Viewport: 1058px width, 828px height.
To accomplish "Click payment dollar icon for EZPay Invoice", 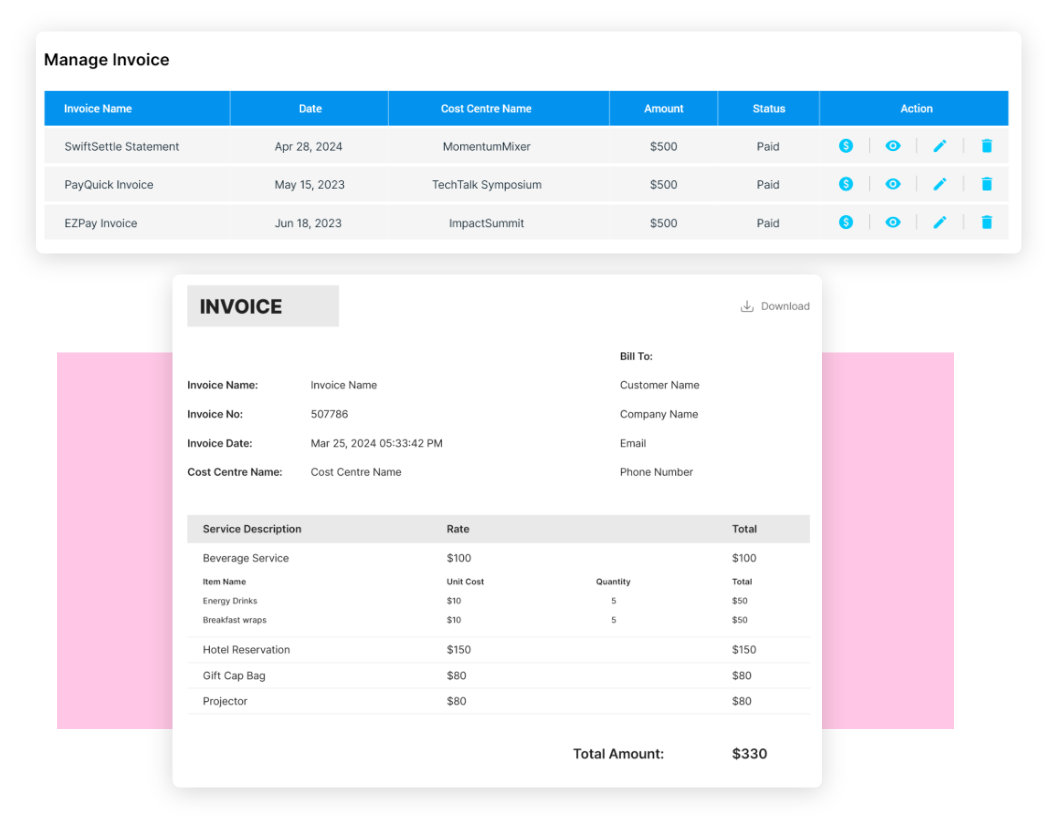I will [x=846, y=222].
